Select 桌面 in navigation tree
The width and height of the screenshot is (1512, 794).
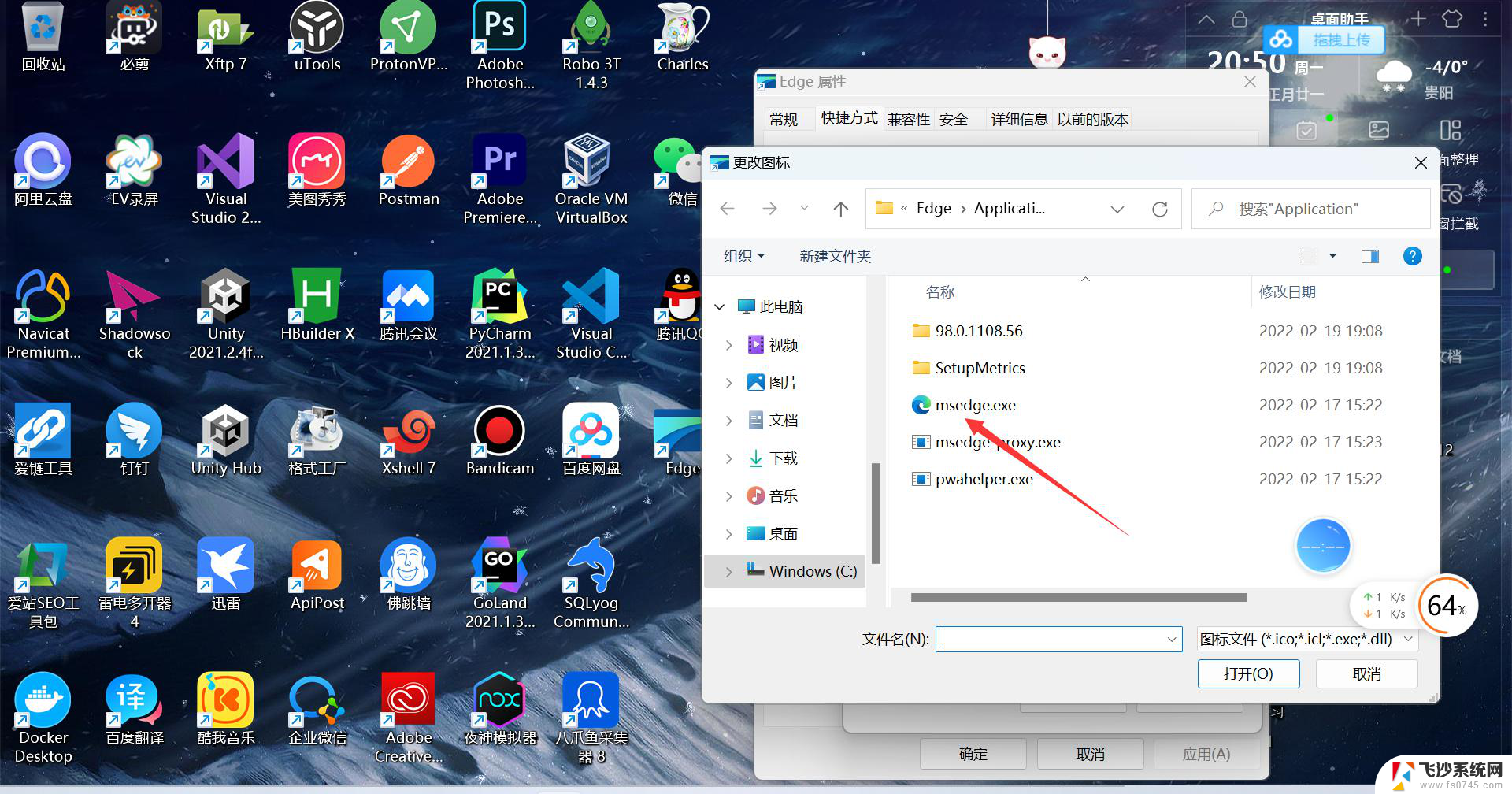[772, 534]
